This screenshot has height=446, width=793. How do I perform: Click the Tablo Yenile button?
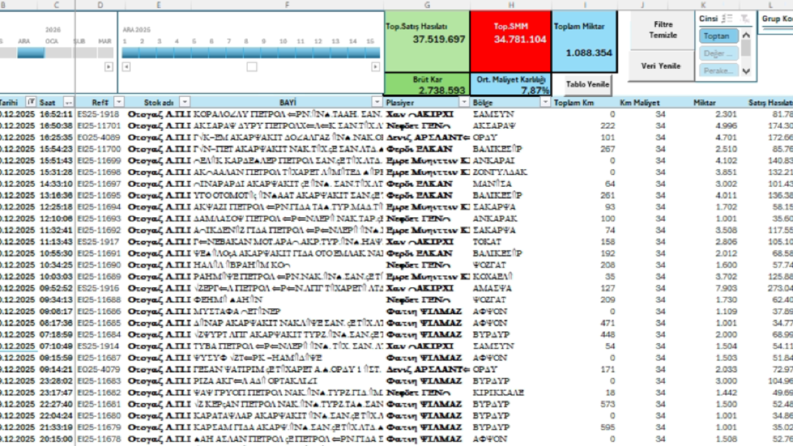pyautogui.click(x=587, y=84)
